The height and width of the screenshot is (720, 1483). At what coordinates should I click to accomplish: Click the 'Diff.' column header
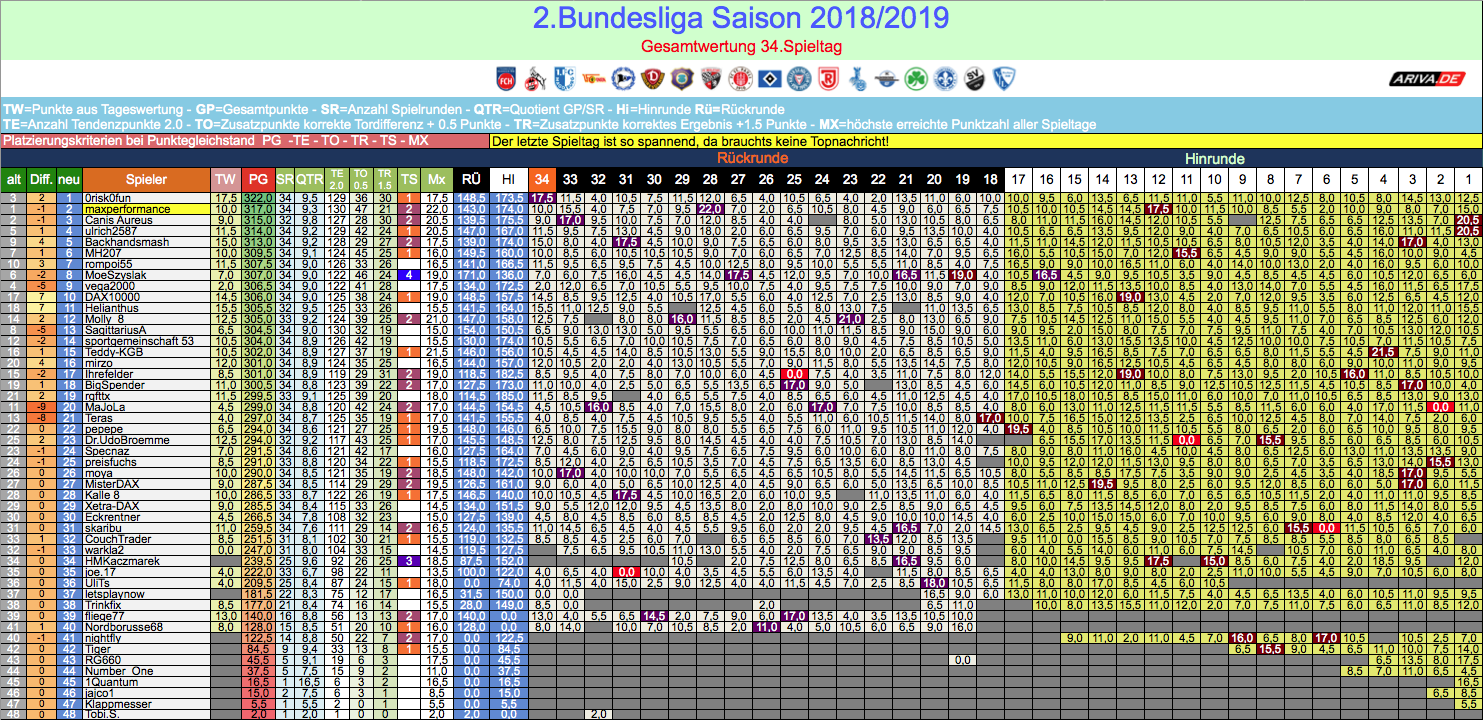41,179
